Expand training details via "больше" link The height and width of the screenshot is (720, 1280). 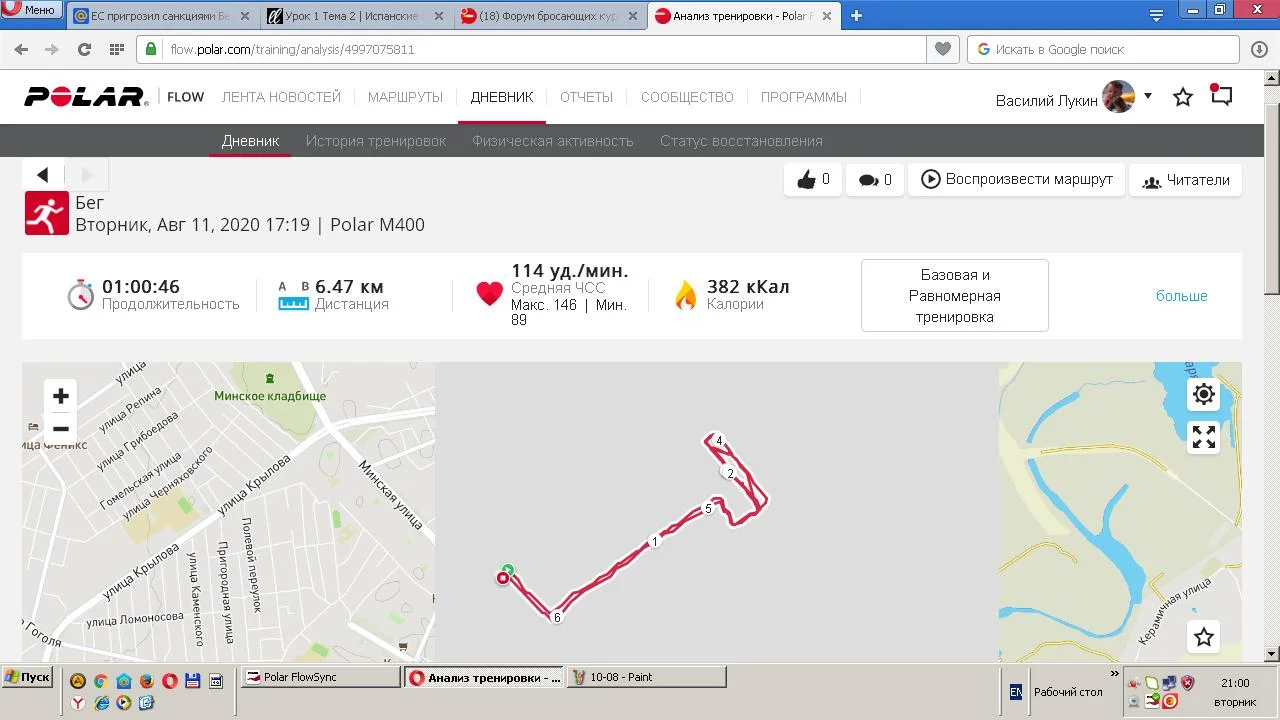1182,296
